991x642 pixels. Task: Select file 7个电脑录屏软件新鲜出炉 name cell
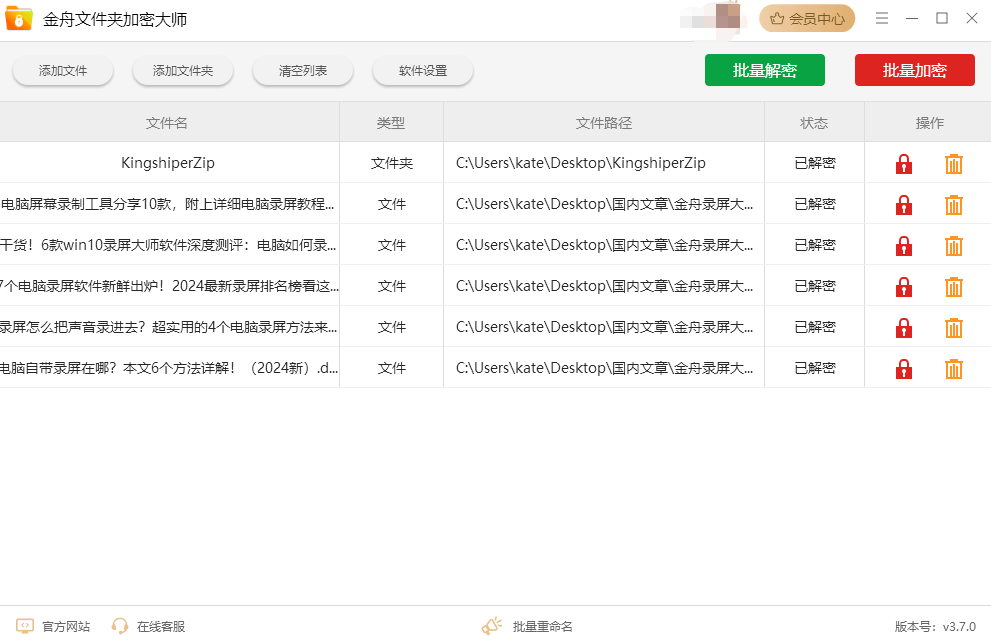(x=168, y=286)
